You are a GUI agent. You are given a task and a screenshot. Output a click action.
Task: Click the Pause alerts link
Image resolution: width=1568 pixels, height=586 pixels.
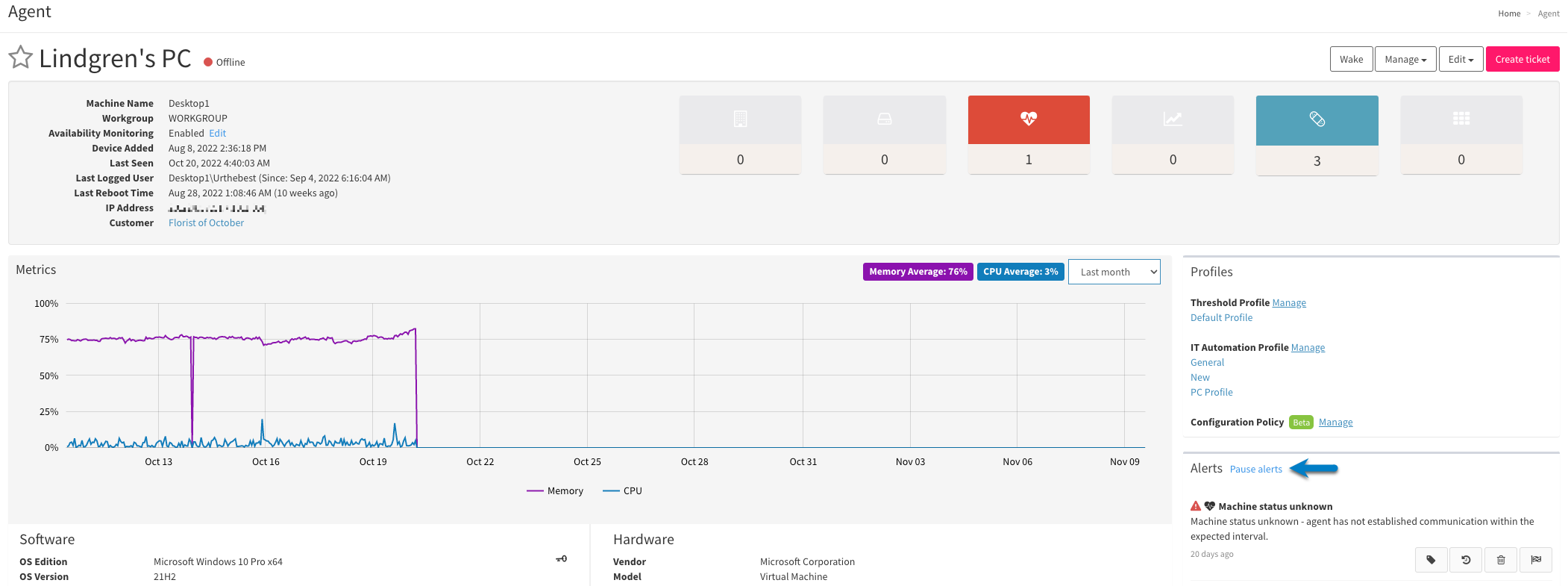coord(1256,469)
